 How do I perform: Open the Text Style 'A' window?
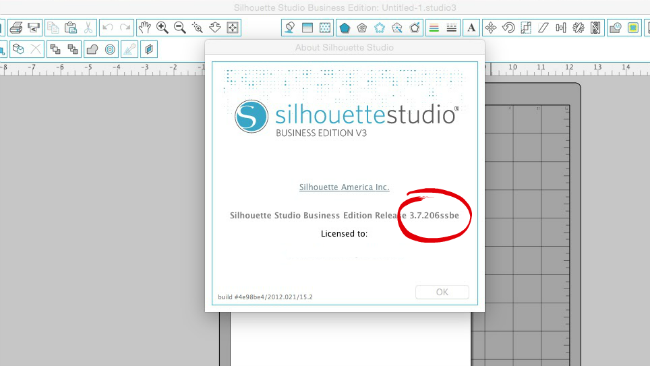(x=471, y=28)
